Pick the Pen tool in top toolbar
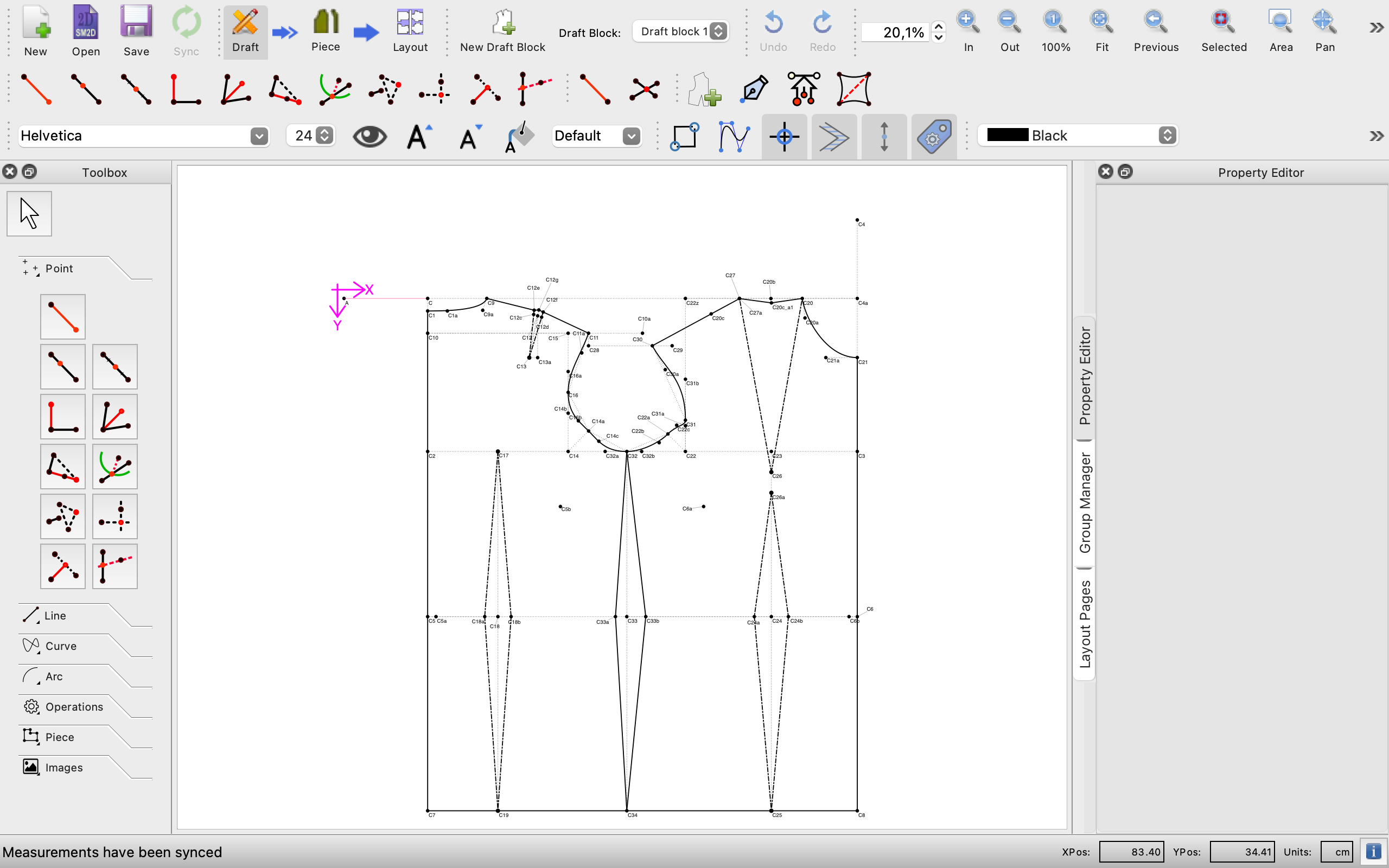Screen dimensions: 1389x868 pos(754,89)
